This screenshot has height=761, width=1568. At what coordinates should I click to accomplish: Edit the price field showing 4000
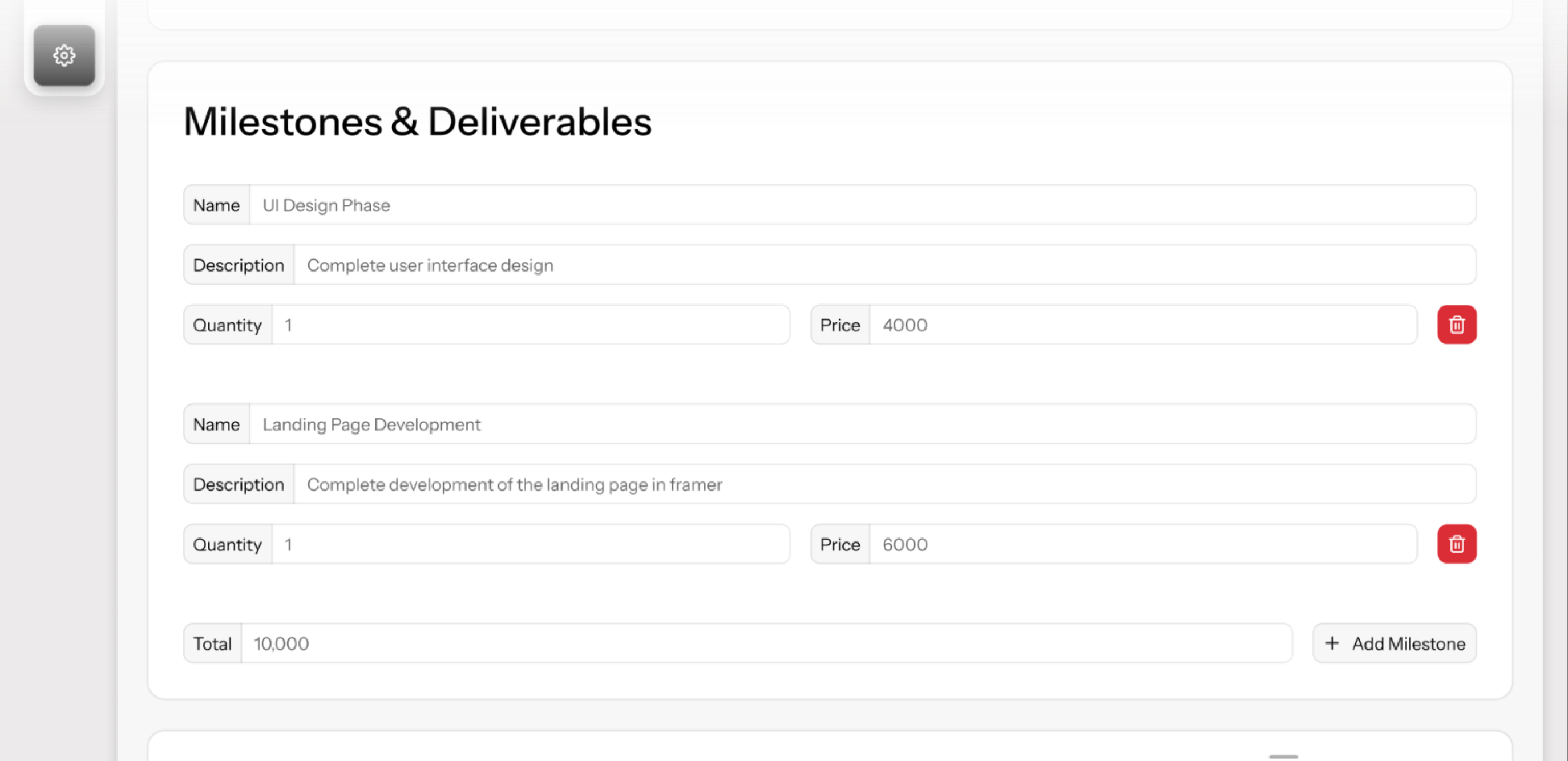tap(1143, 325)
